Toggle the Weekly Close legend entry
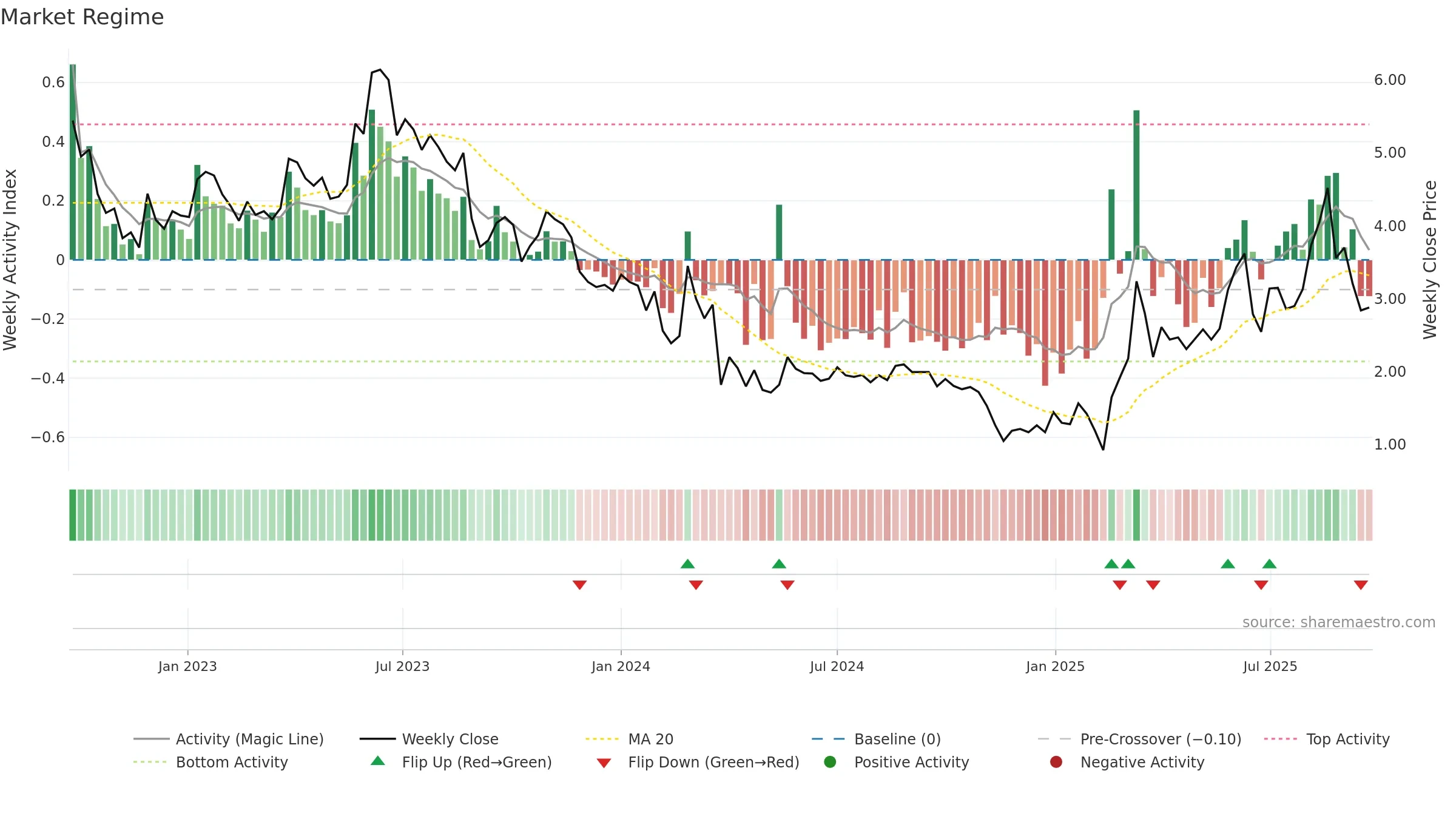 (429, 739)
